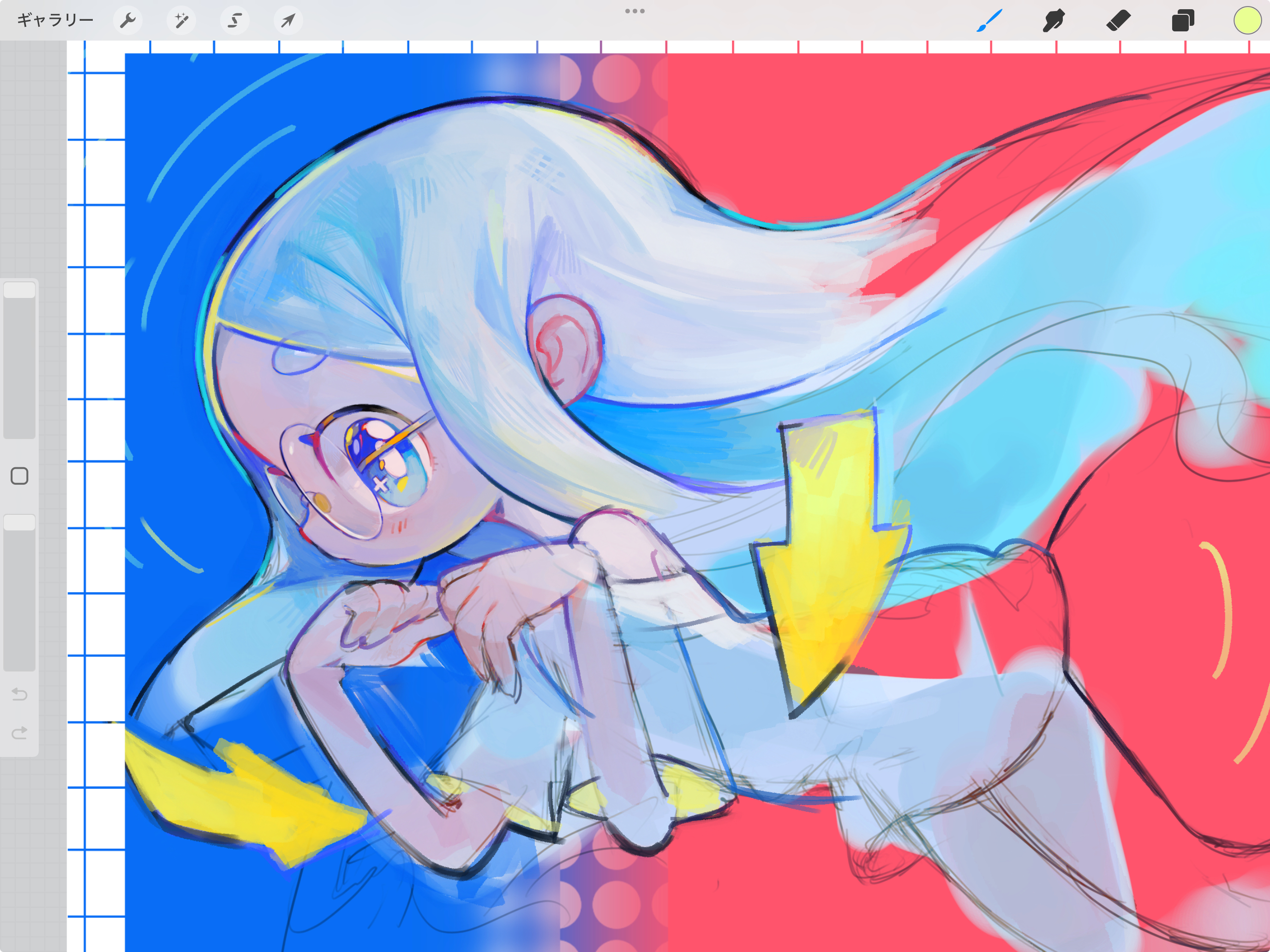Activate the Transform arrow tool

point(288,21)
